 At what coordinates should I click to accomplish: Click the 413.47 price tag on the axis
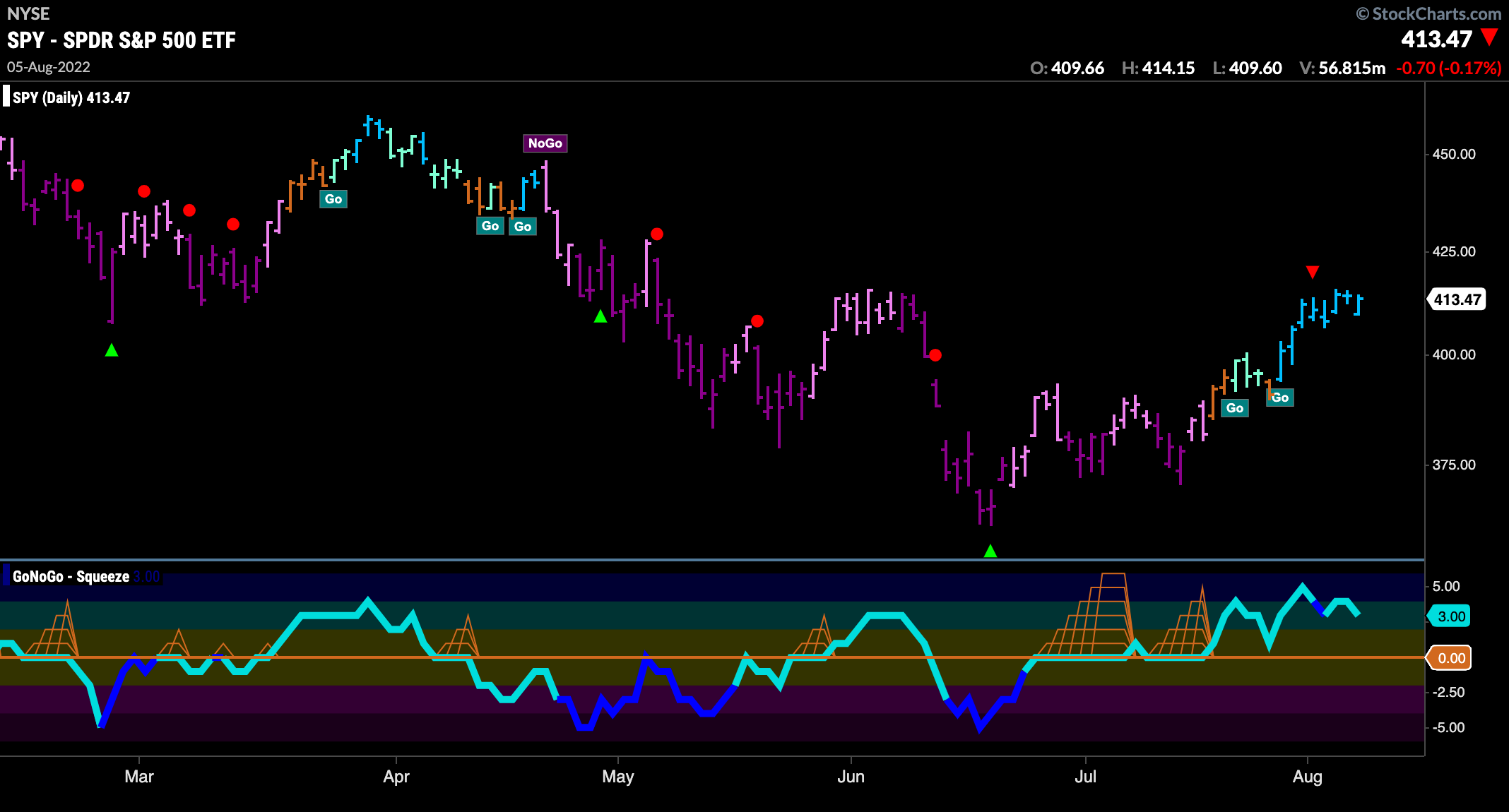pyautogui.click(x=1457, y=299)
